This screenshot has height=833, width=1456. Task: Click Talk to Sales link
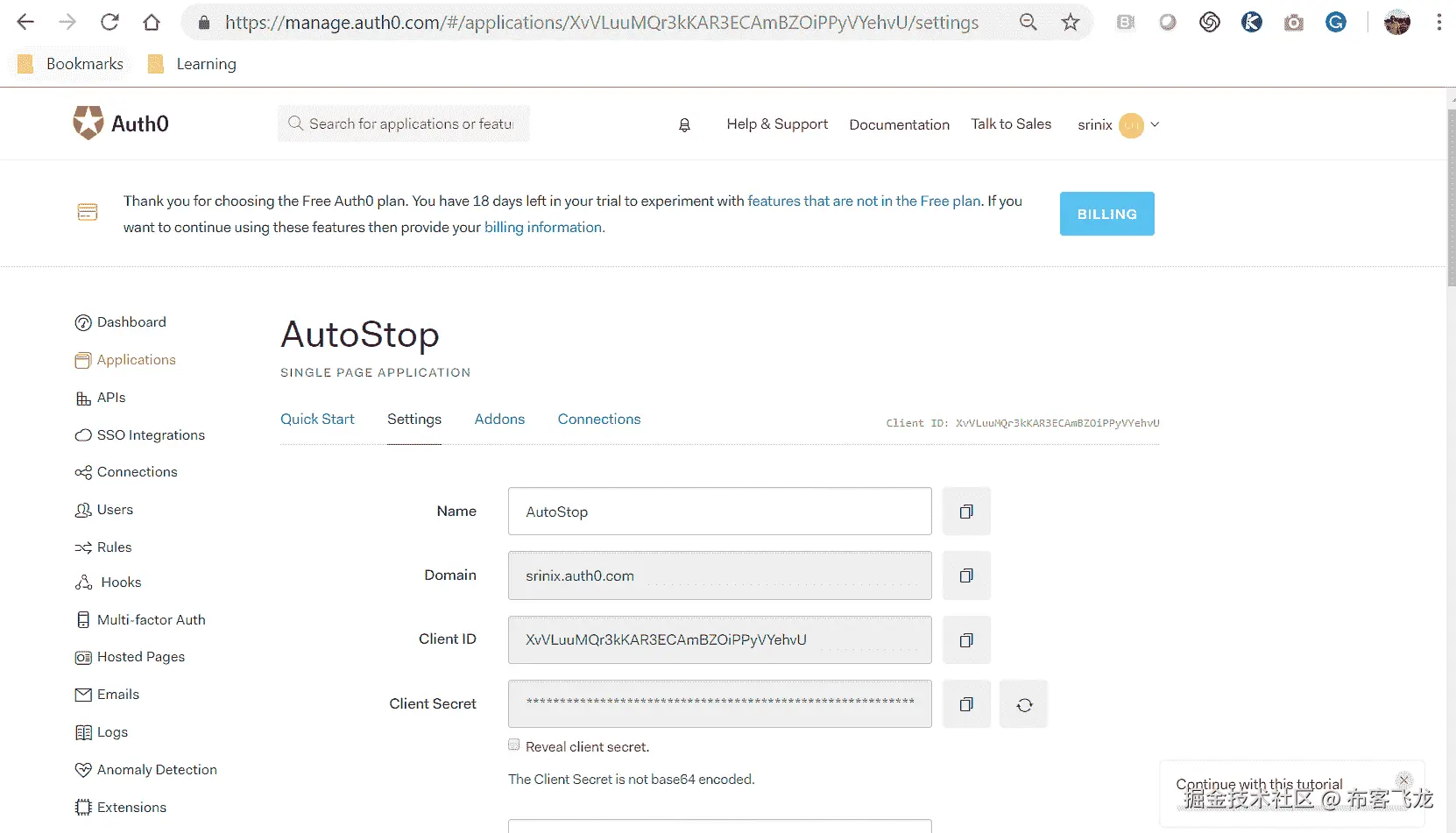point(1011,124)
